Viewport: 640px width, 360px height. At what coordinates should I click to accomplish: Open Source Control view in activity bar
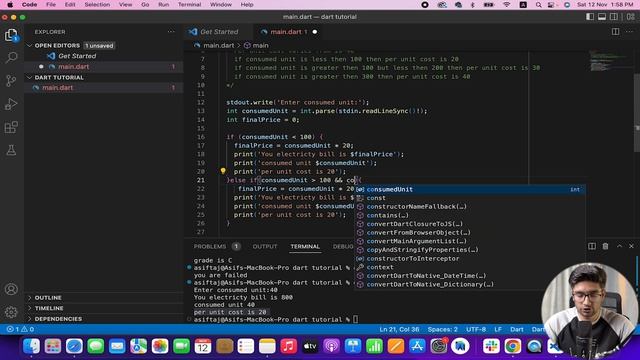tap(11, 80)
